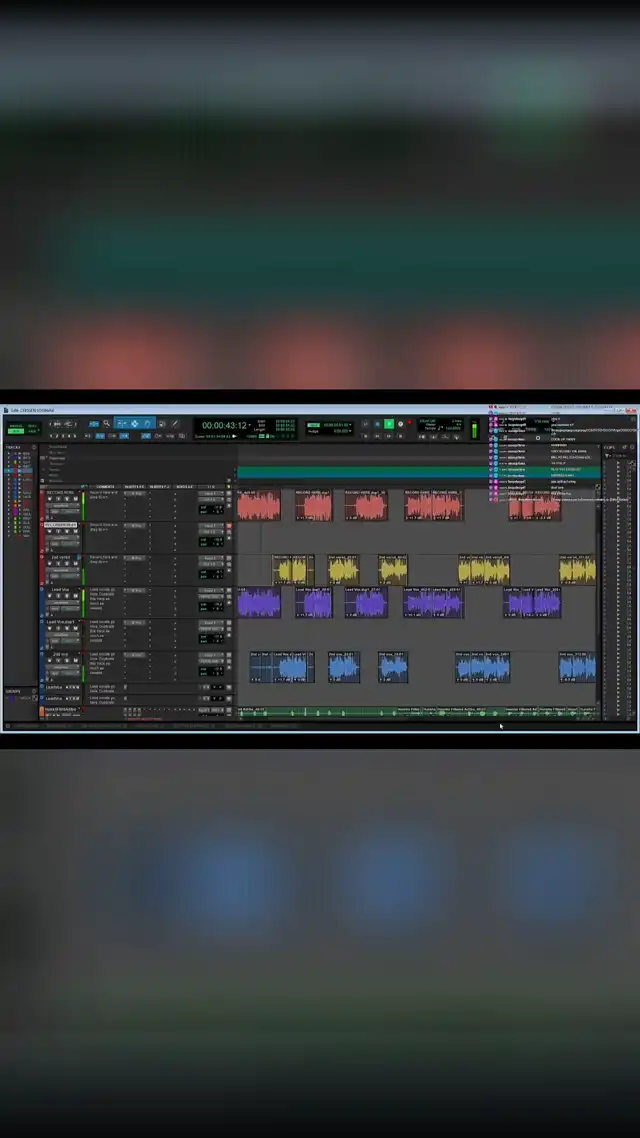
Task: Click the first red RECORD HERE audio clip
Action: click(x=258, y=506)
